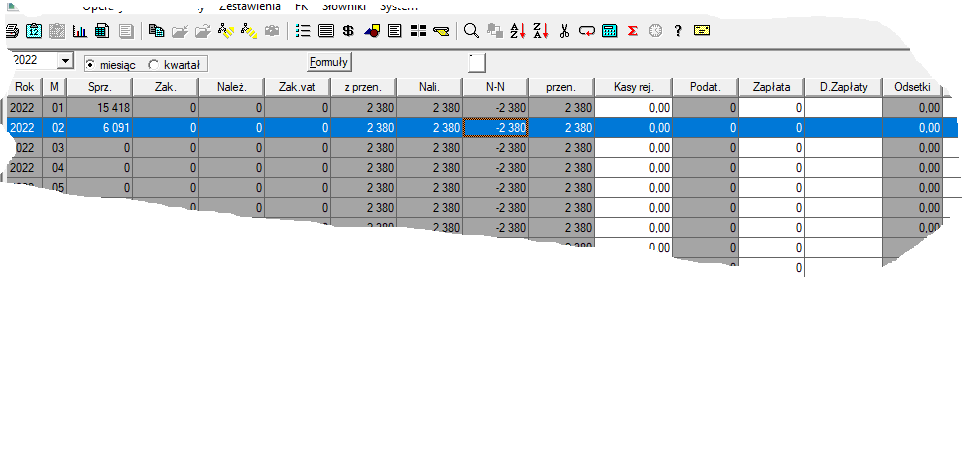Sort descending with the Z-A icon
This screenshot has height=460, width=964.
pos(540,31)
